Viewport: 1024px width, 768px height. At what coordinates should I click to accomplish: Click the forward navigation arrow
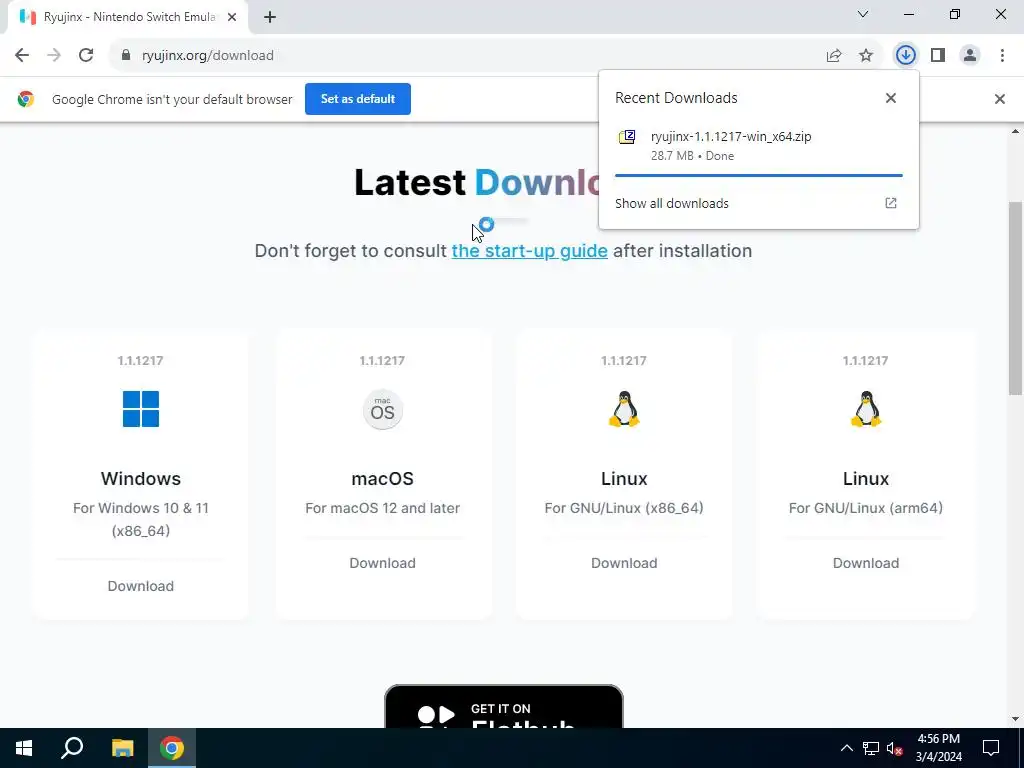54,56
